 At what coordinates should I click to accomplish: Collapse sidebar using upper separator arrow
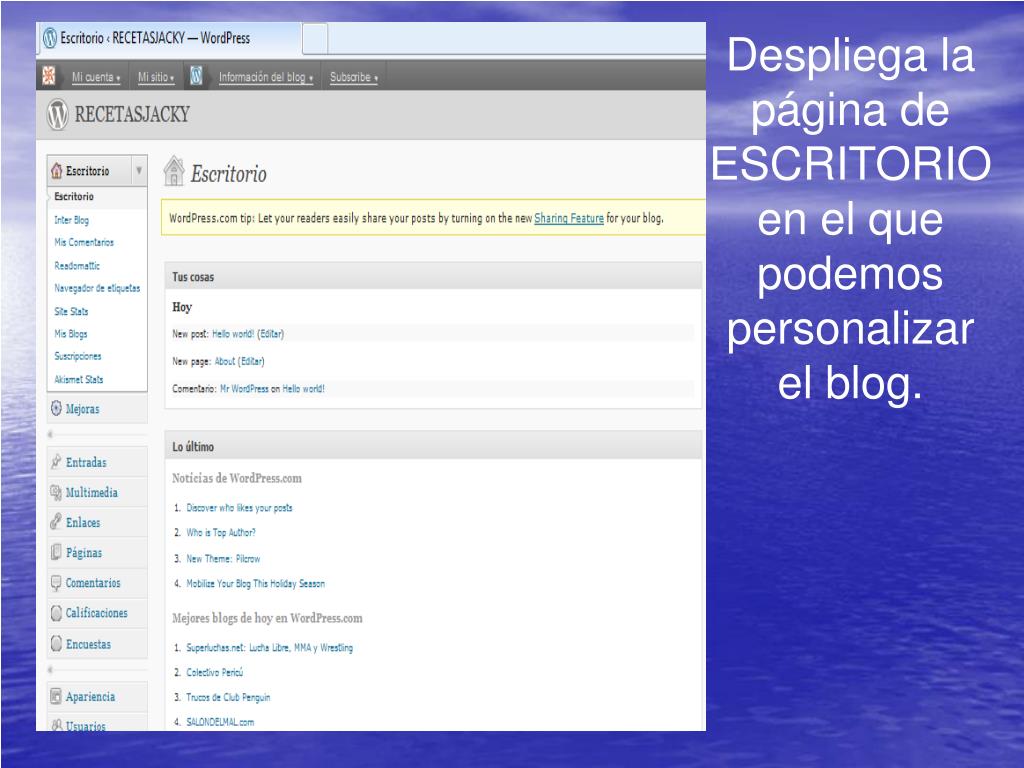51,434
